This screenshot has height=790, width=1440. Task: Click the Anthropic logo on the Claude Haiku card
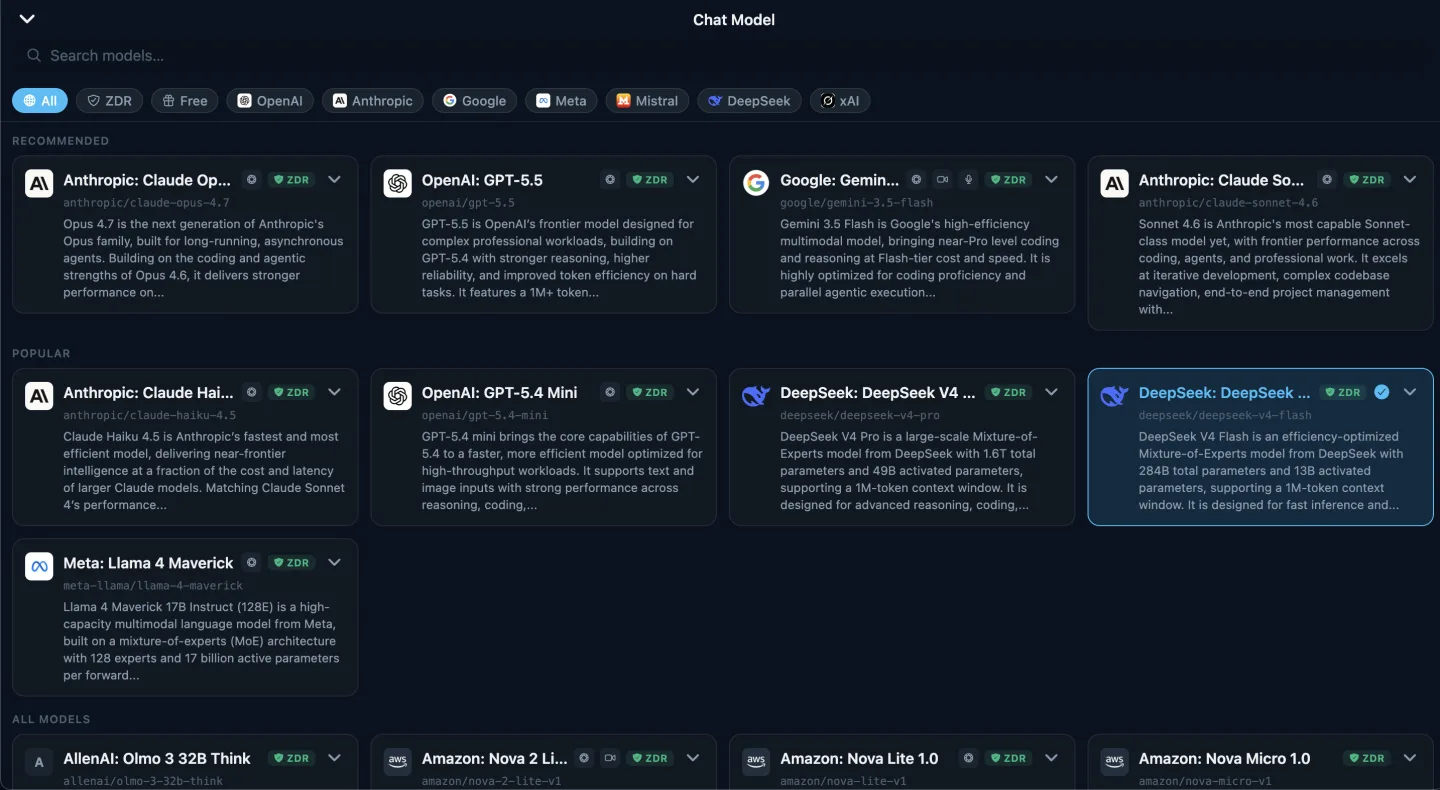coord(39,396)
